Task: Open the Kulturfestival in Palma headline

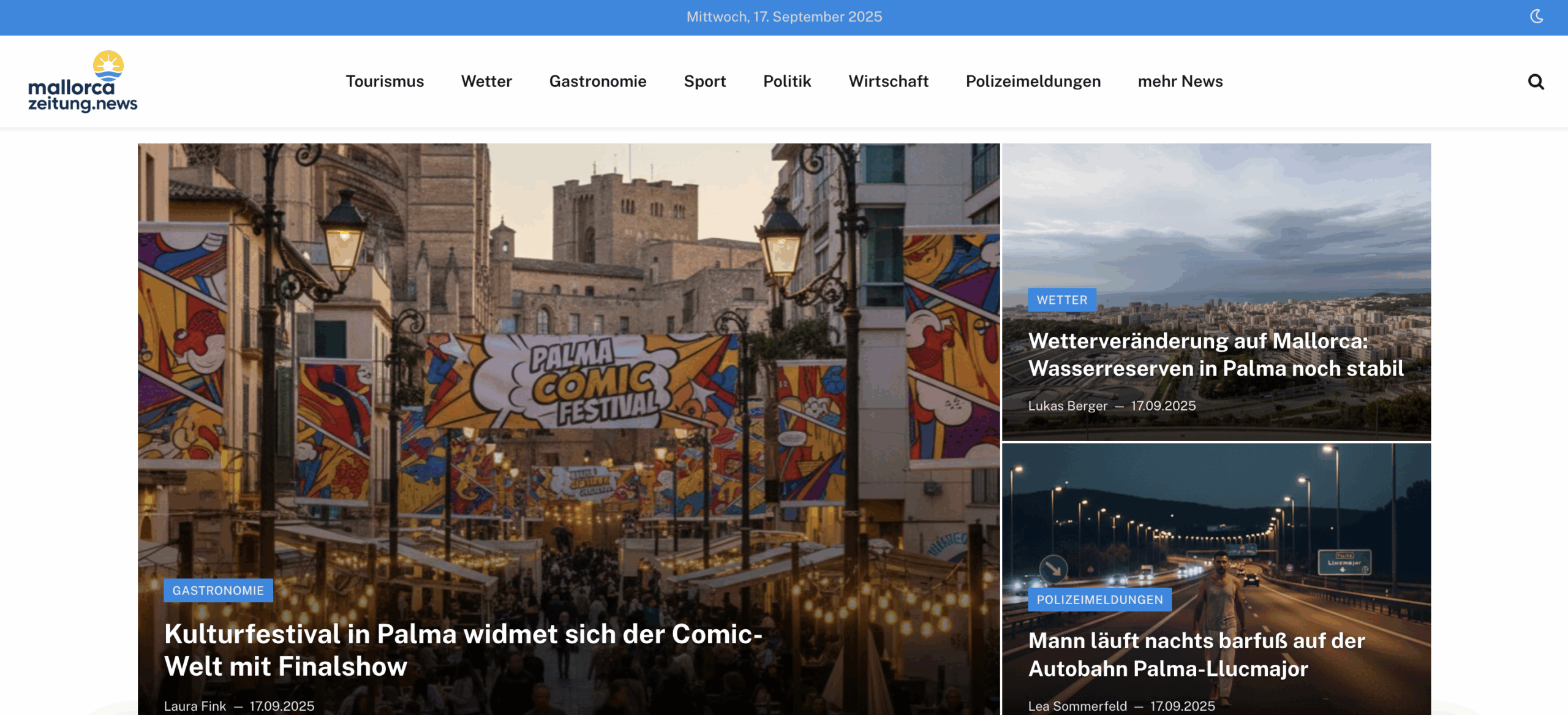Action: click(x=463, y=650)
